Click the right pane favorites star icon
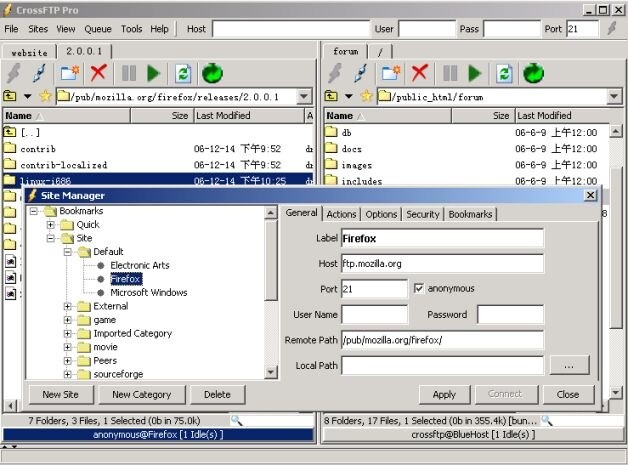Viewport: 628px width, 465px height. tap(366, 96)
